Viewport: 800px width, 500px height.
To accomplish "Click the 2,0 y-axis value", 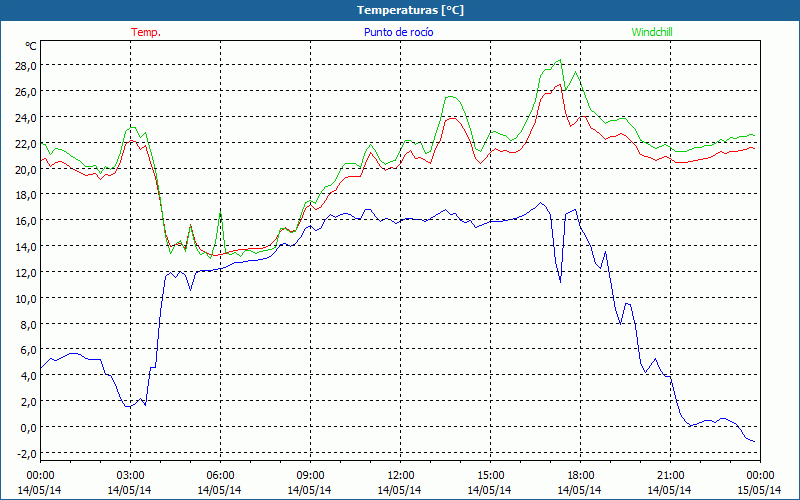I will pos(28,402).
